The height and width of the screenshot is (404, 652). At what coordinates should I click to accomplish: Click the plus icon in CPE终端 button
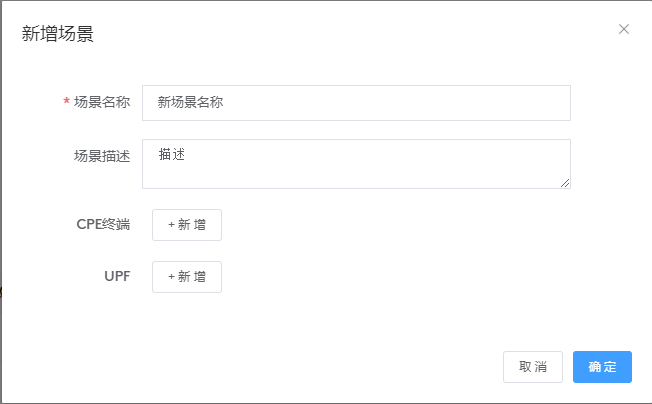click(x=171, y=225)
